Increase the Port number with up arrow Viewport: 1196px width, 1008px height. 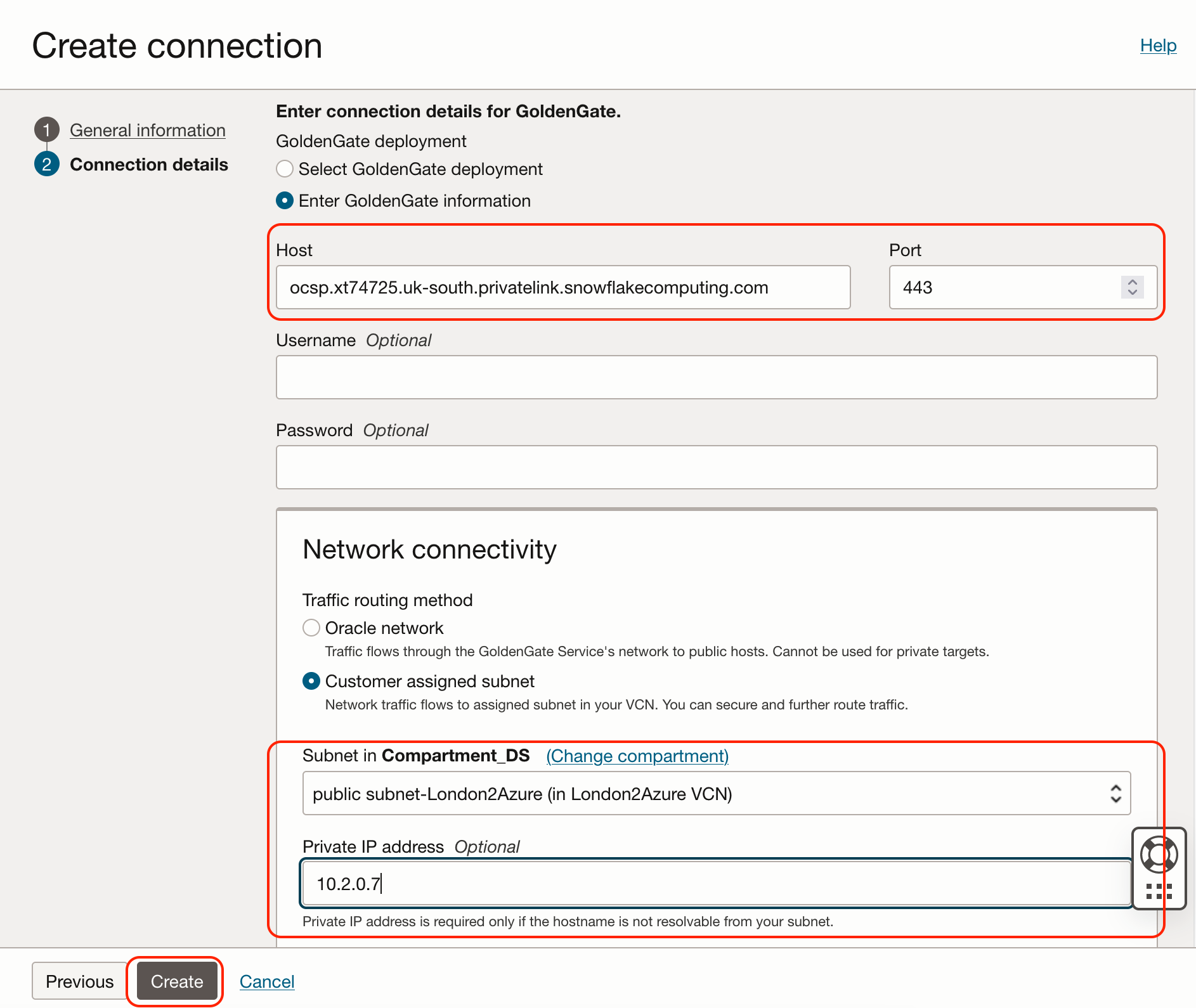(x=1133, y=281)
